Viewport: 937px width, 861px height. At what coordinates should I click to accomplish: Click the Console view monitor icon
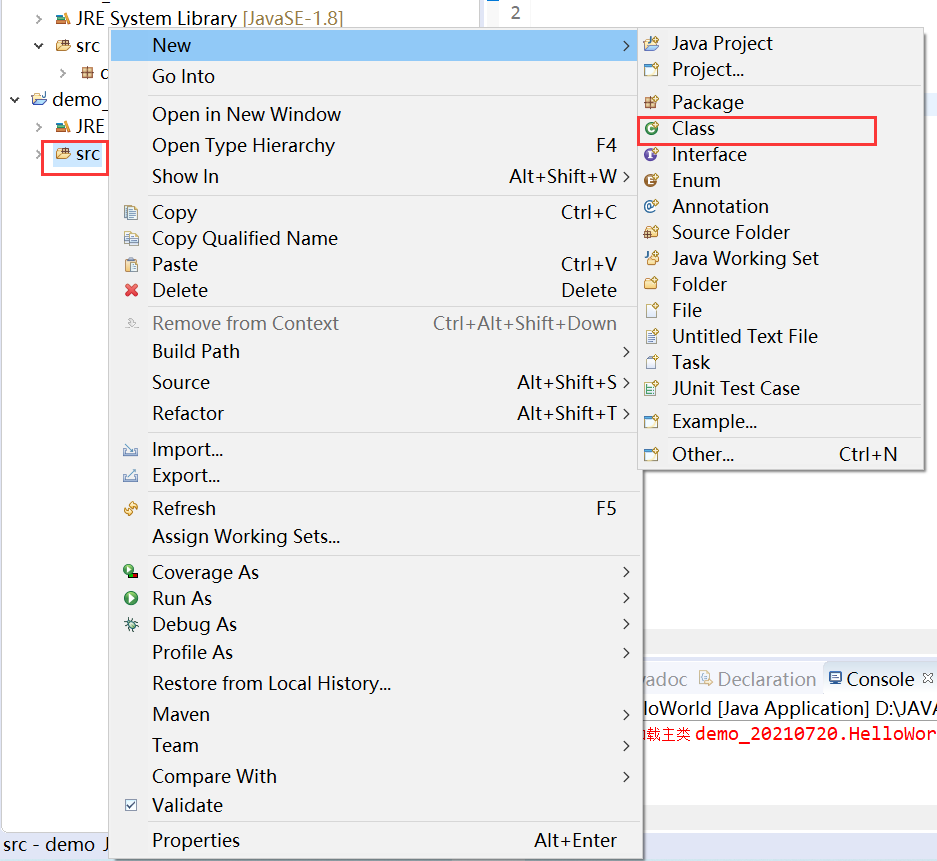835,678
